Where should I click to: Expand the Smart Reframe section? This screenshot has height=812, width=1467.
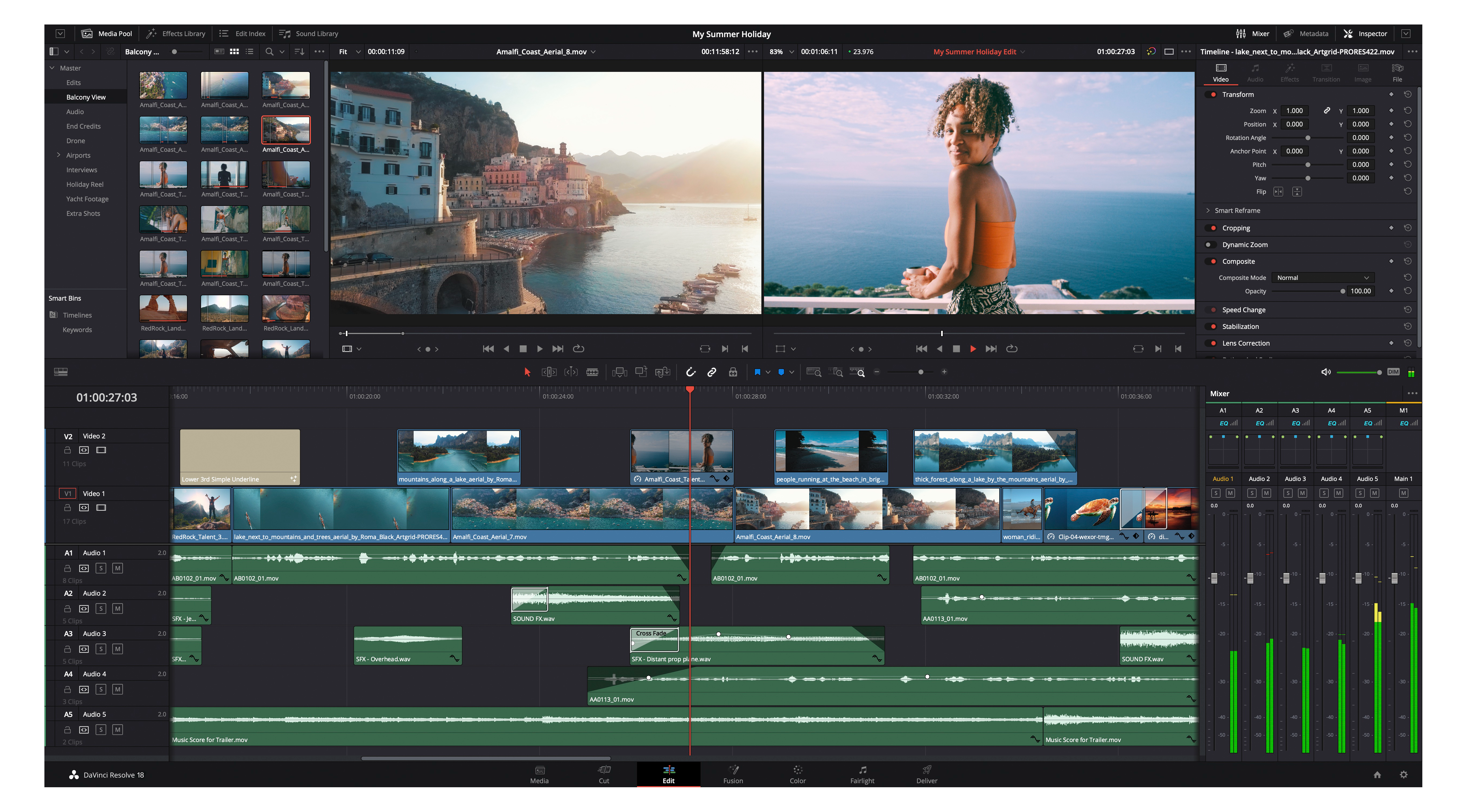pyautogui.click(x=1208, y=211)
